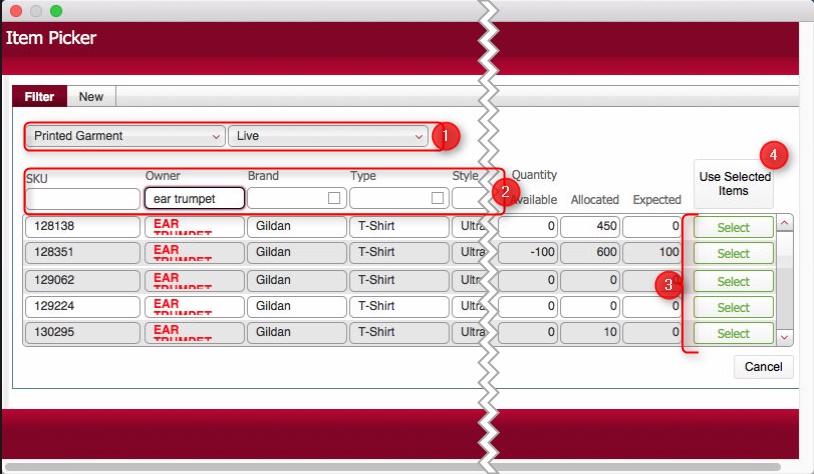
Task: Open the New tab
Action: (91, 97)
